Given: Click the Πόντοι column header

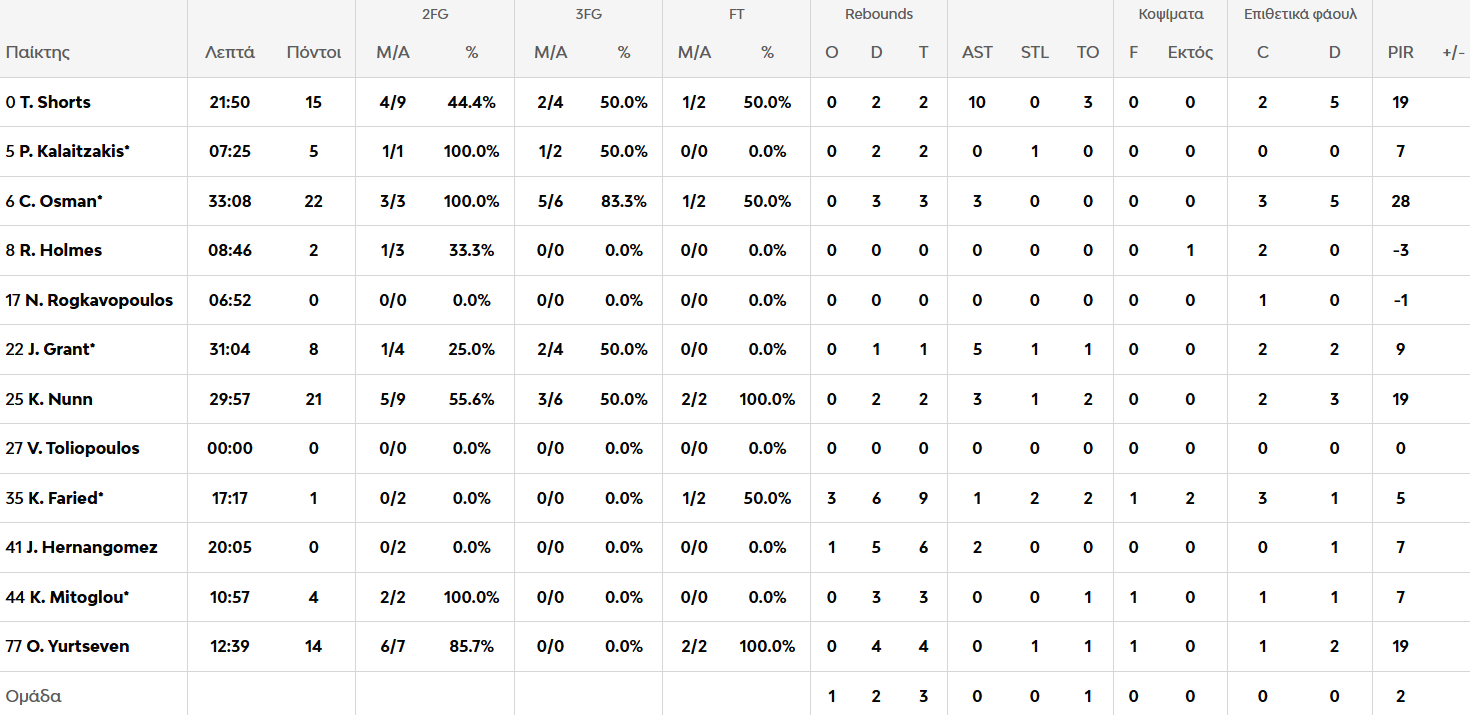Looking at the screenshot, I should (314, 52).
